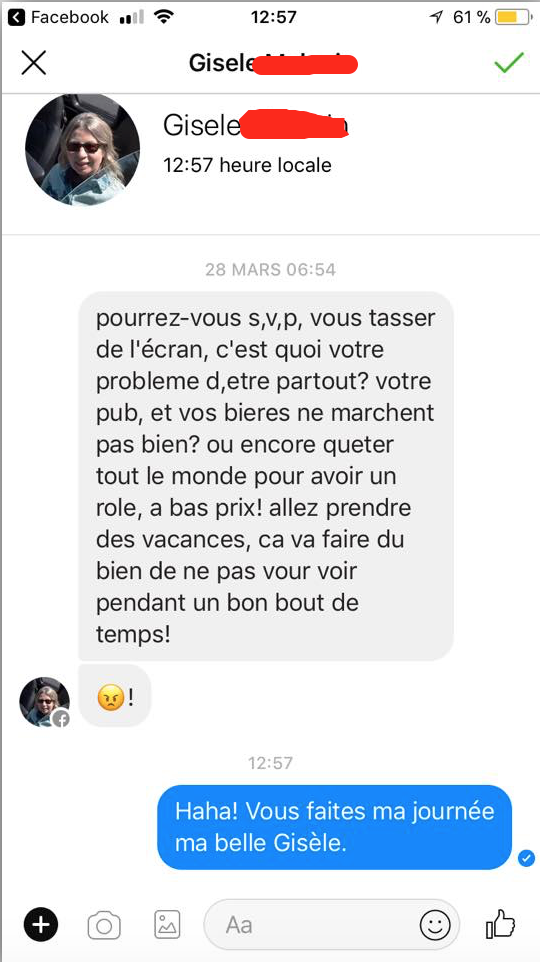Tap the green checkmark icon
Screen dimensions: 540x962
point(509,62)
